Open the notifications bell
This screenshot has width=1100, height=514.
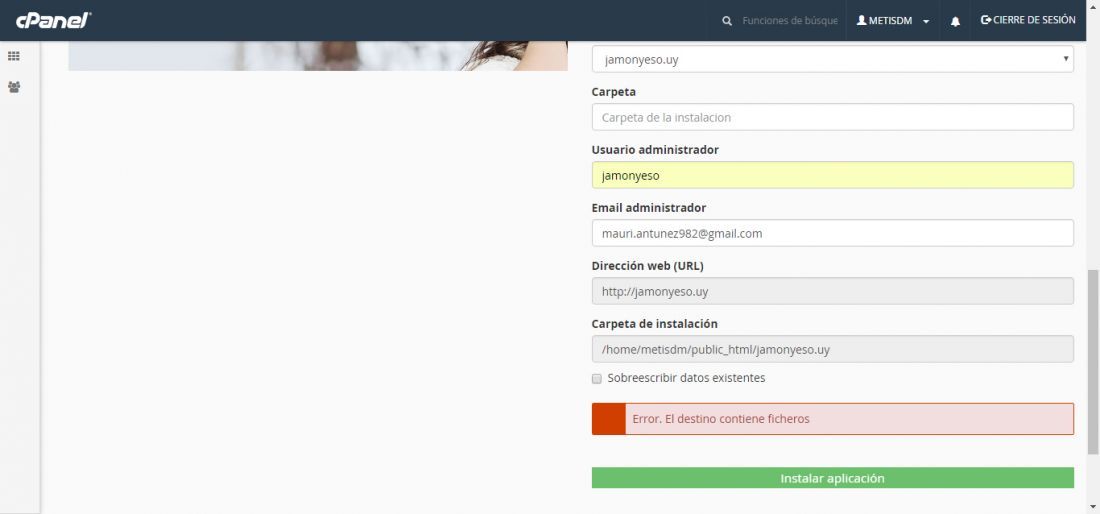click(955, 21)
